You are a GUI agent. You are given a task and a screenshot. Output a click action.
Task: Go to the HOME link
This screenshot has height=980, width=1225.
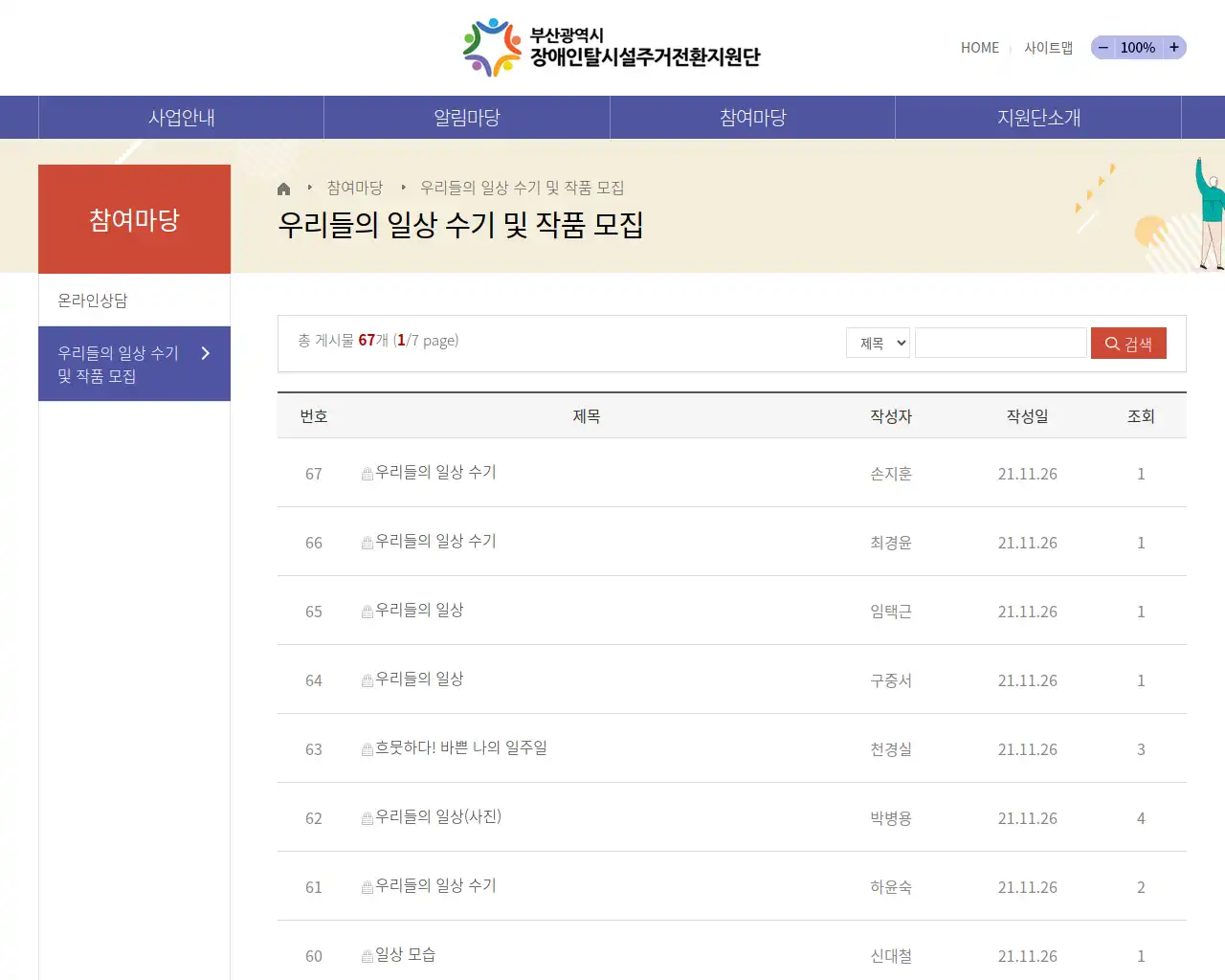980,48
